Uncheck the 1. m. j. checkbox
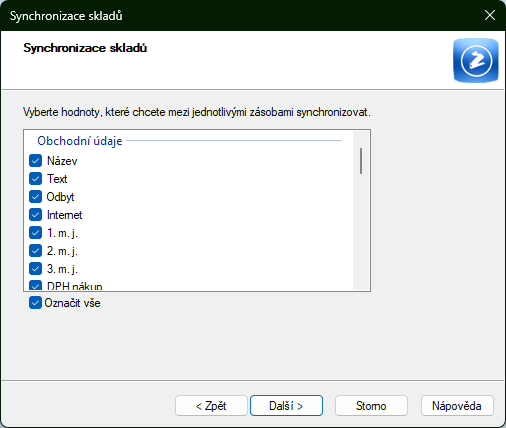The height and width of the screenshot is (428, 506). tap(35, 233)
